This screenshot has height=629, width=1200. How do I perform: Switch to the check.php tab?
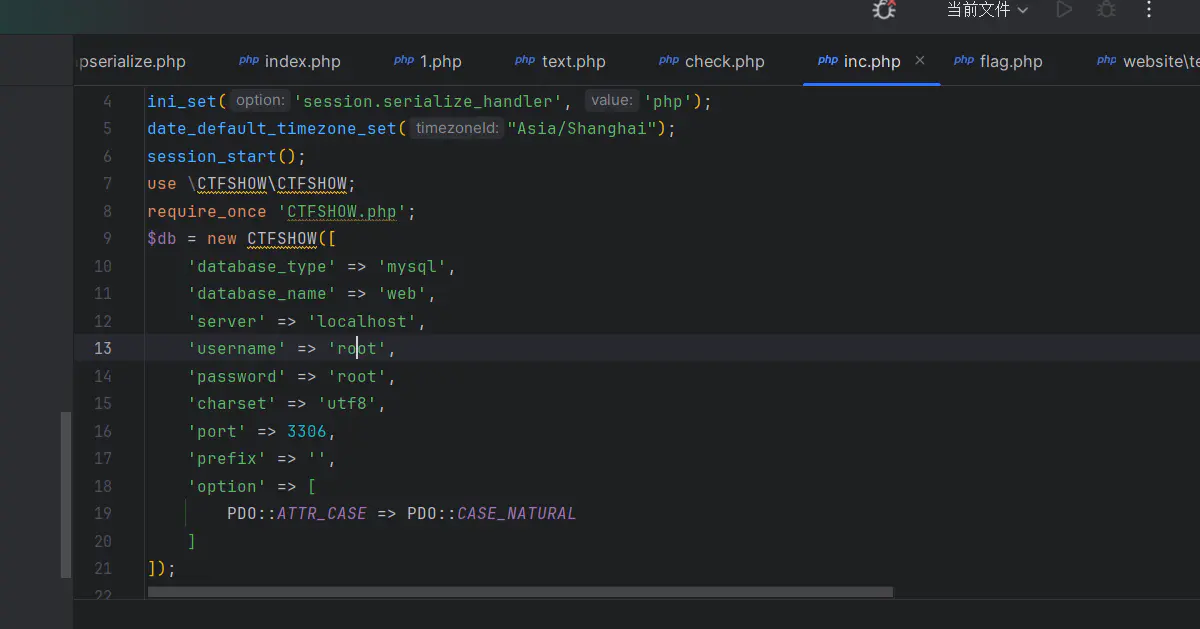712,61
